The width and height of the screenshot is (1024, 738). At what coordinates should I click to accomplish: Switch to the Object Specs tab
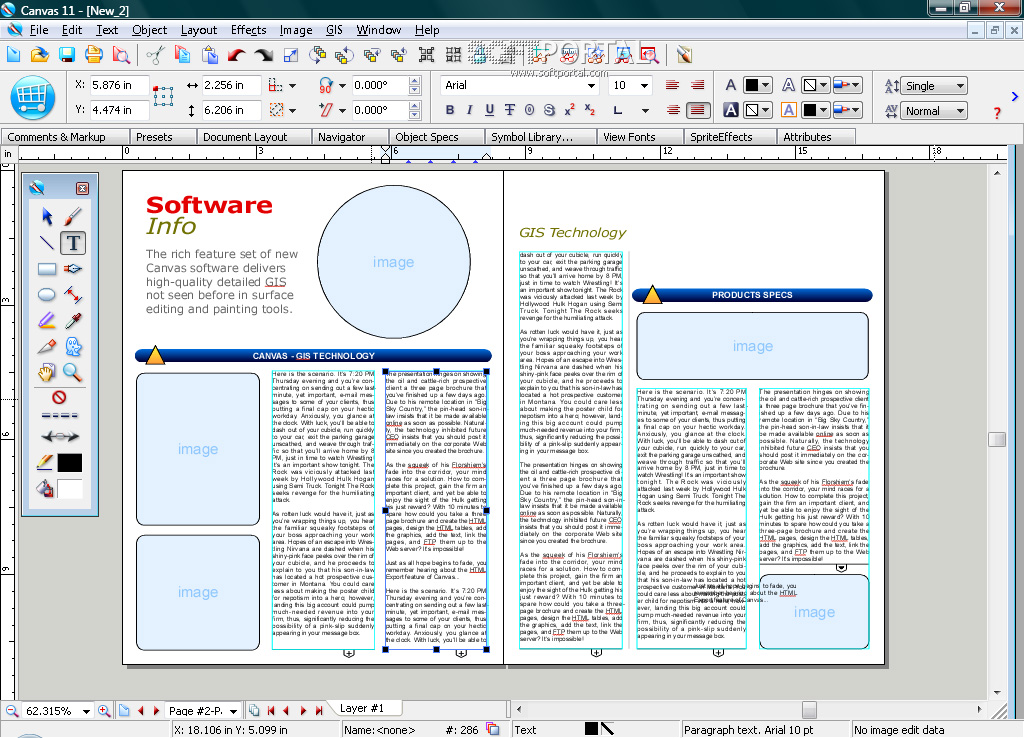click(426, 137)
